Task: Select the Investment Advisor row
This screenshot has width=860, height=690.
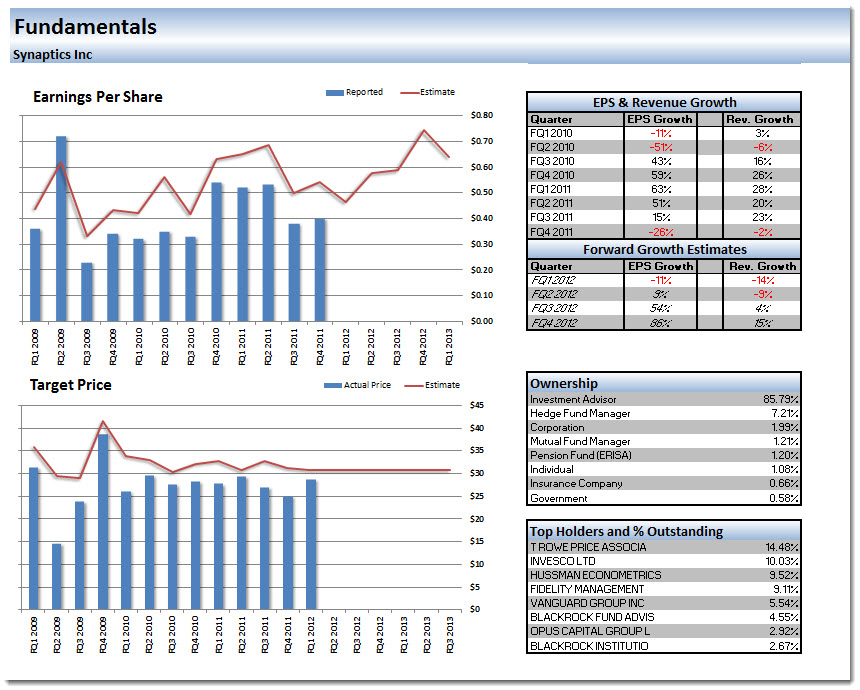Action: pos(664,399)
